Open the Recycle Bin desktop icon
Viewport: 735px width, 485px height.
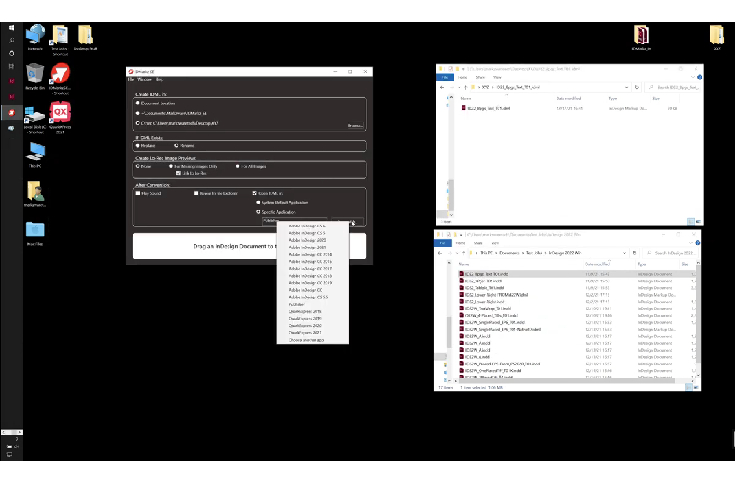pyautogui.click(x=35, y=76)
